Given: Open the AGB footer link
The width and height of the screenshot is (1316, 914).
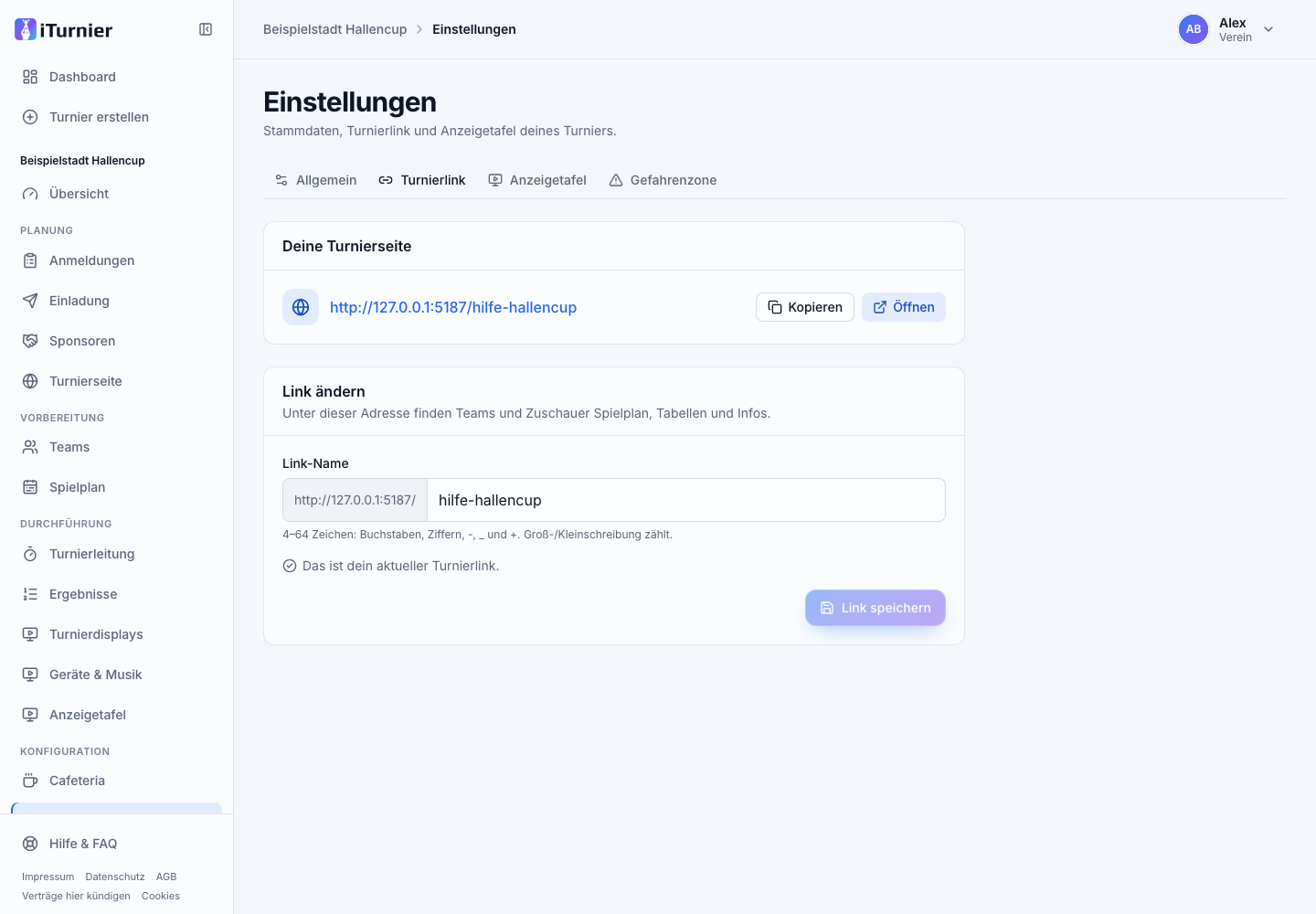Looking at the screenshot, I should (166, 877).
